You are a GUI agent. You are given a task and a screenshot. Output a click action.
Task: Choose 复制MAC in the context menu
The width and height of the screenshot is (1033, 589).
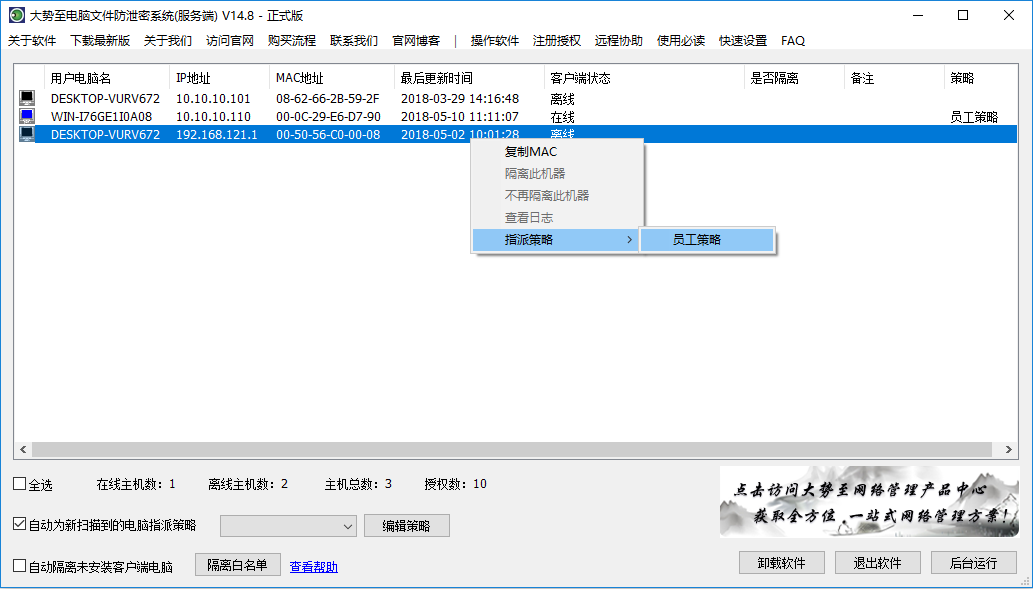coord(531,152)
